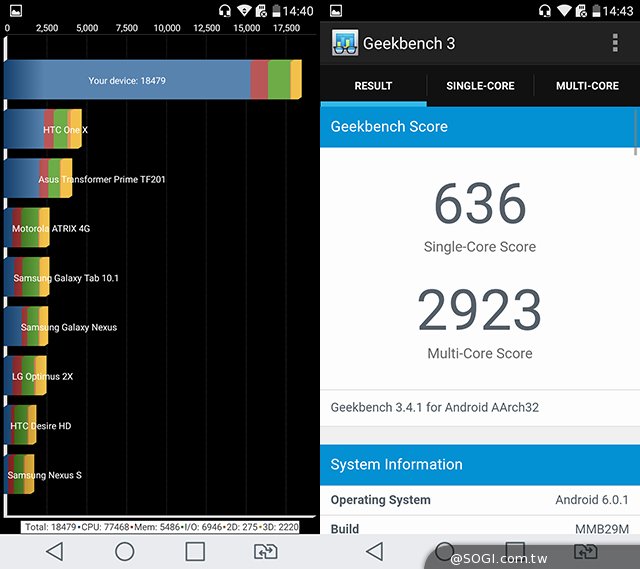
Task: Switch to the SINGLE-CORE tab
Action: (480, 86)
